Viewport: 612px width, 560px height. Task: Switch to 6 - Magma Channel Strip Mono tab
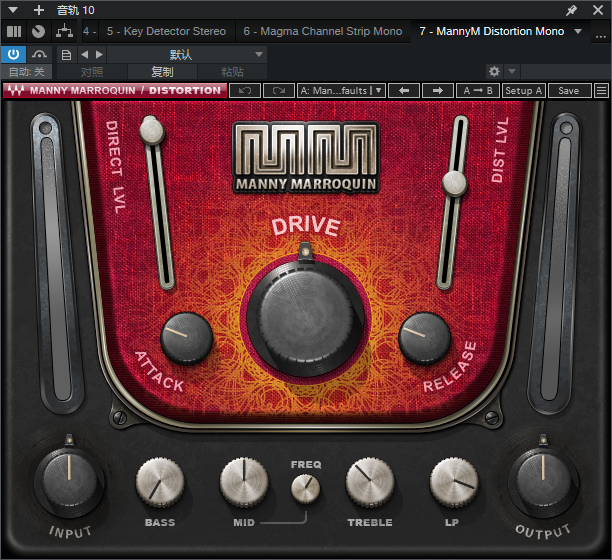click(x=322, y=31)
